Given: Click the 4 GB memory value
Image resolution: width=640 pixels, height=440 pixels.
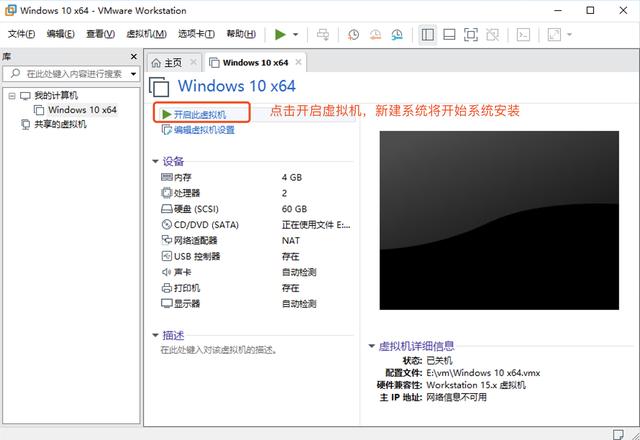Looking at the screenshot, I should pyautogui.click(x=292, y=178).
